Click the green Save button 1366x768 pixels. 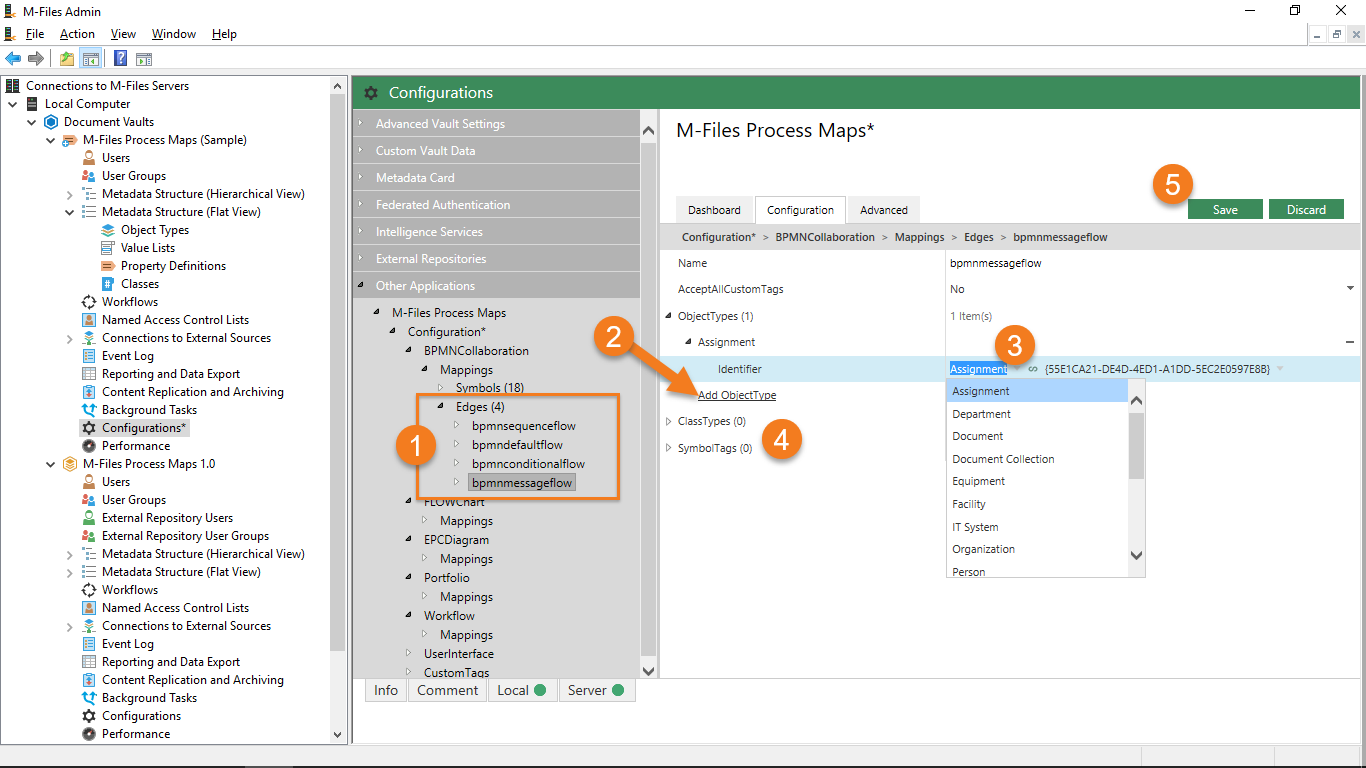(x=1225, y=210)
